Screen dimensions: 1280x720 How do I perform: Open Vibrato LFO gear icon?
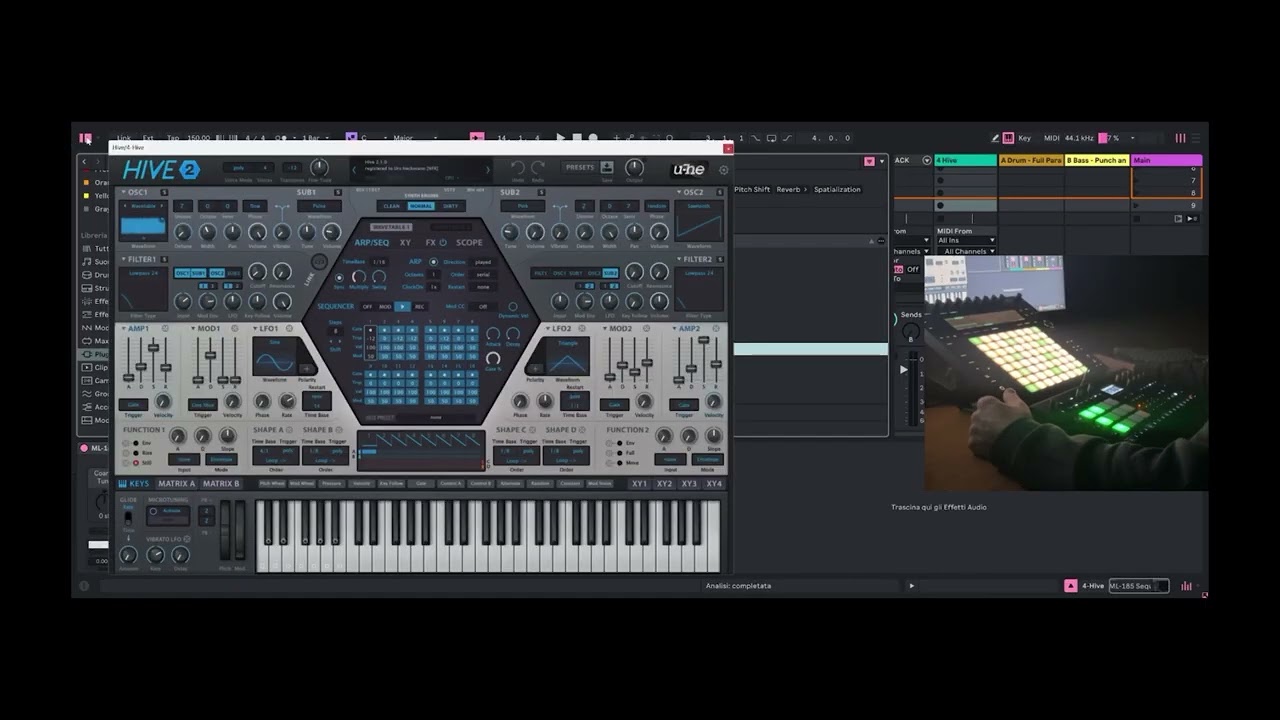click(187, 539)
